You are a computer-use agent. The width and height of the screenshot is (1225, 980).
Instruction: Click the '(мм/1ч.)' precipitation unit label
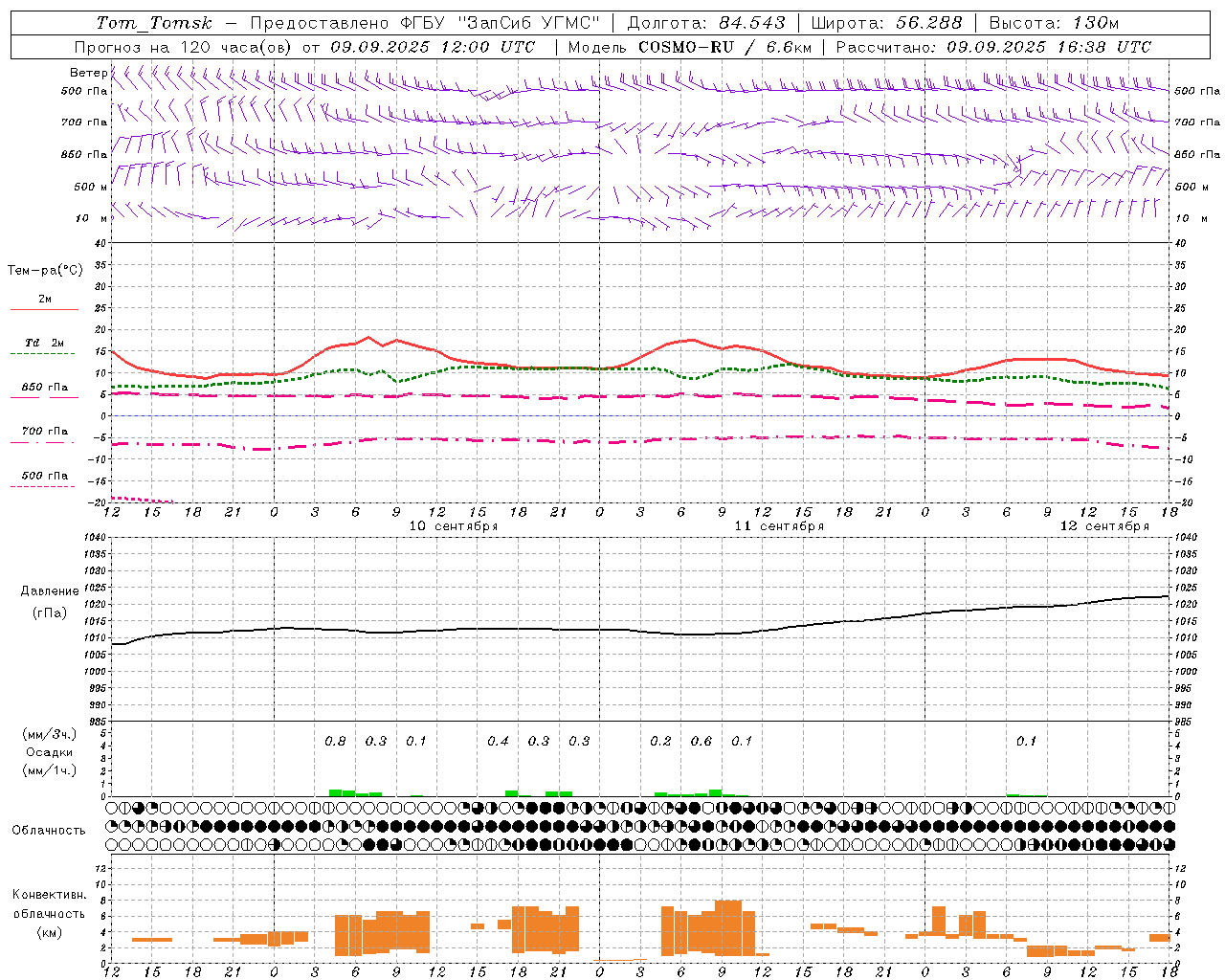[49, 770]
